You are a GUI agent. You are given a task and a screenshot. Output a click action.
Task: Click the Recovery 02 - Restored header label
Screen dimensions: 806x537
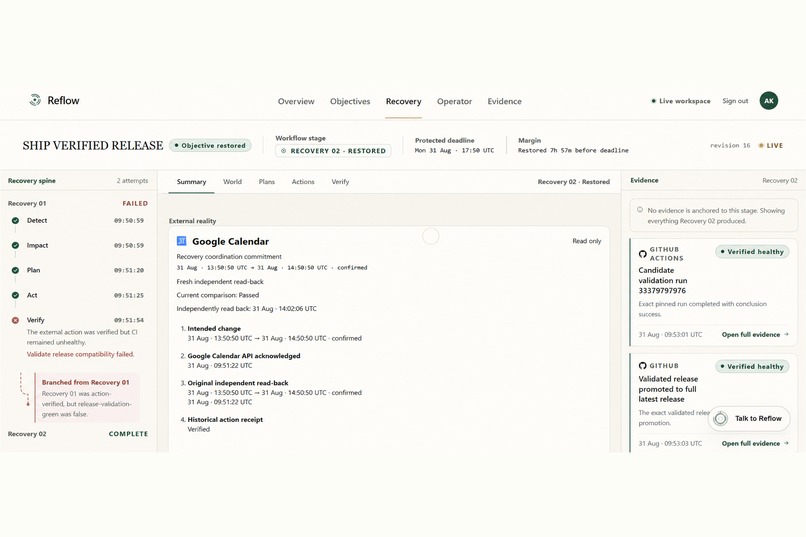574,182
